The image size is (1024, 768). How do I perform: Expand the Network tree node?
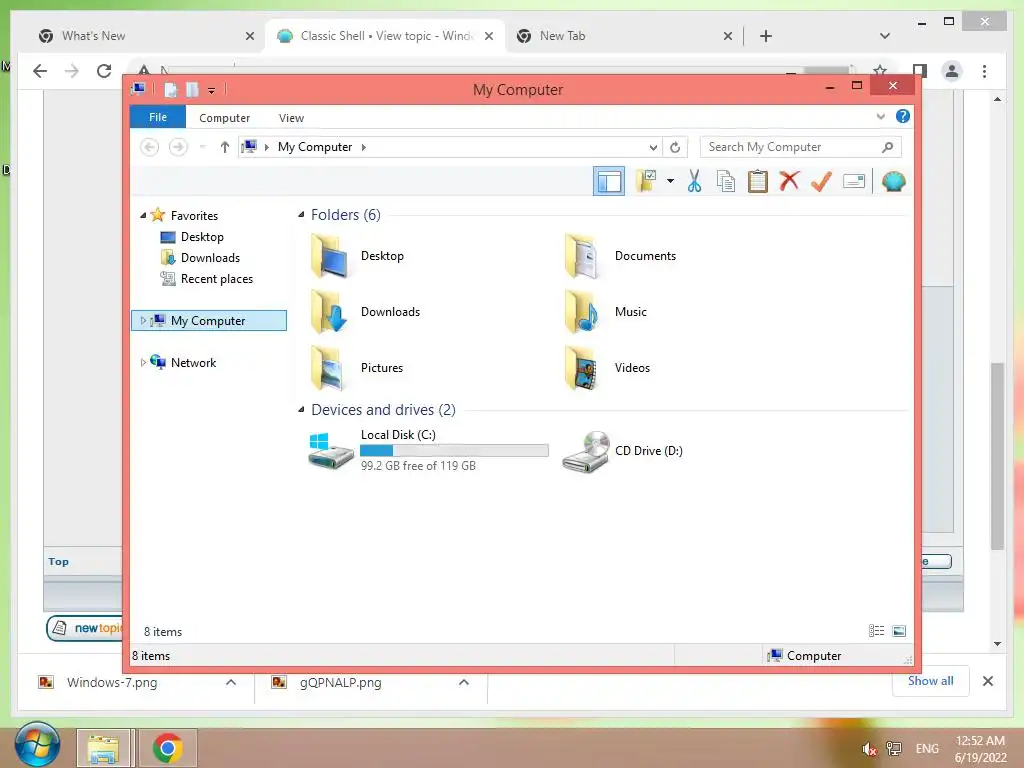point(143,362)
